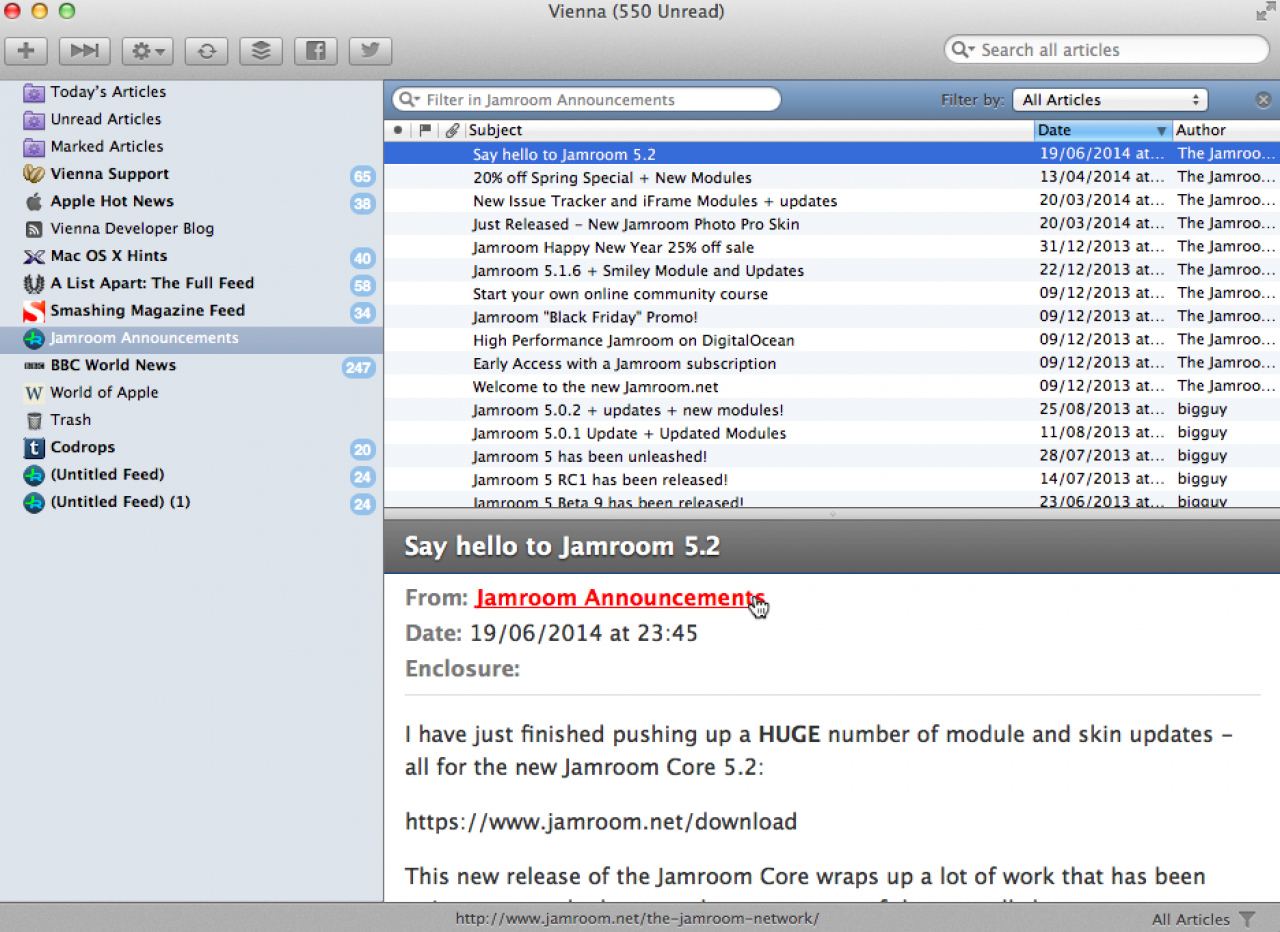Viewport: 1280px width, 932px height.
Task: Open the 'All Articles' filter-by dropdown
Action: coord(1110,100)
